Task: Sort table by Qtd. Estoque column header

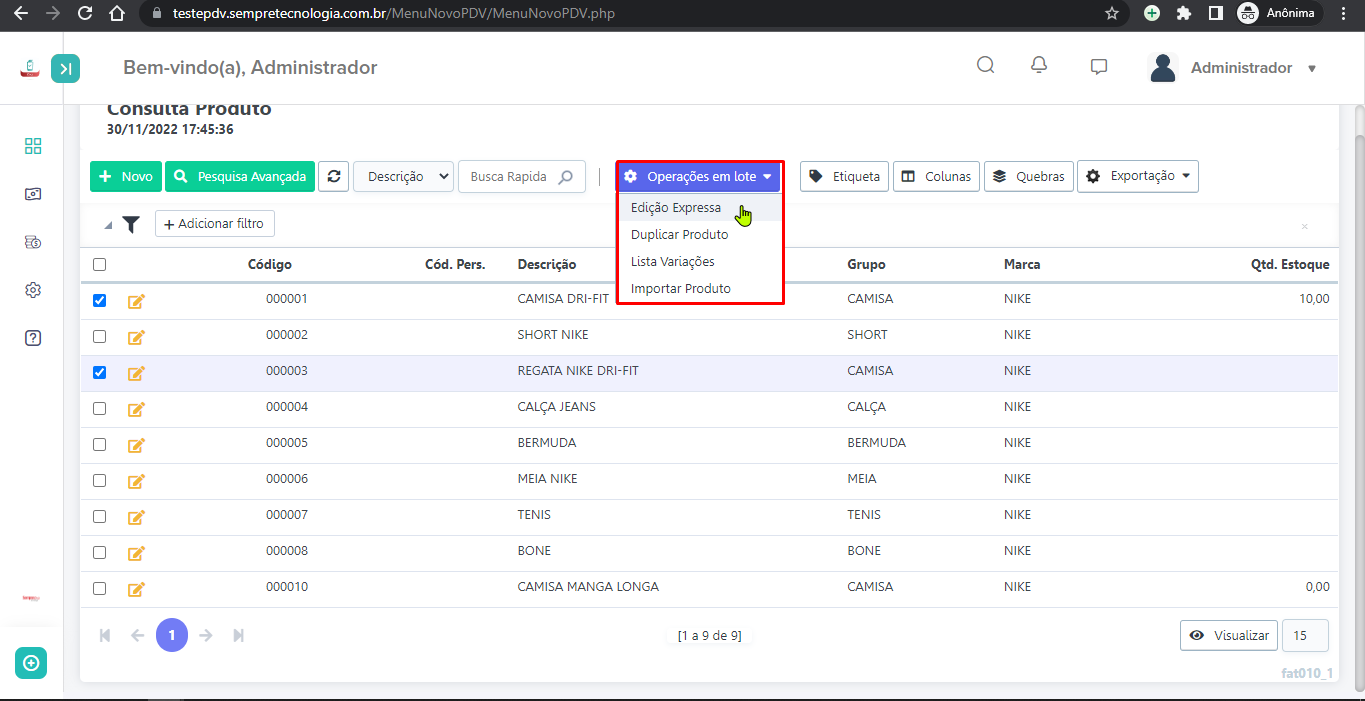Action: pyautogui.click(x=1288, y=265)
